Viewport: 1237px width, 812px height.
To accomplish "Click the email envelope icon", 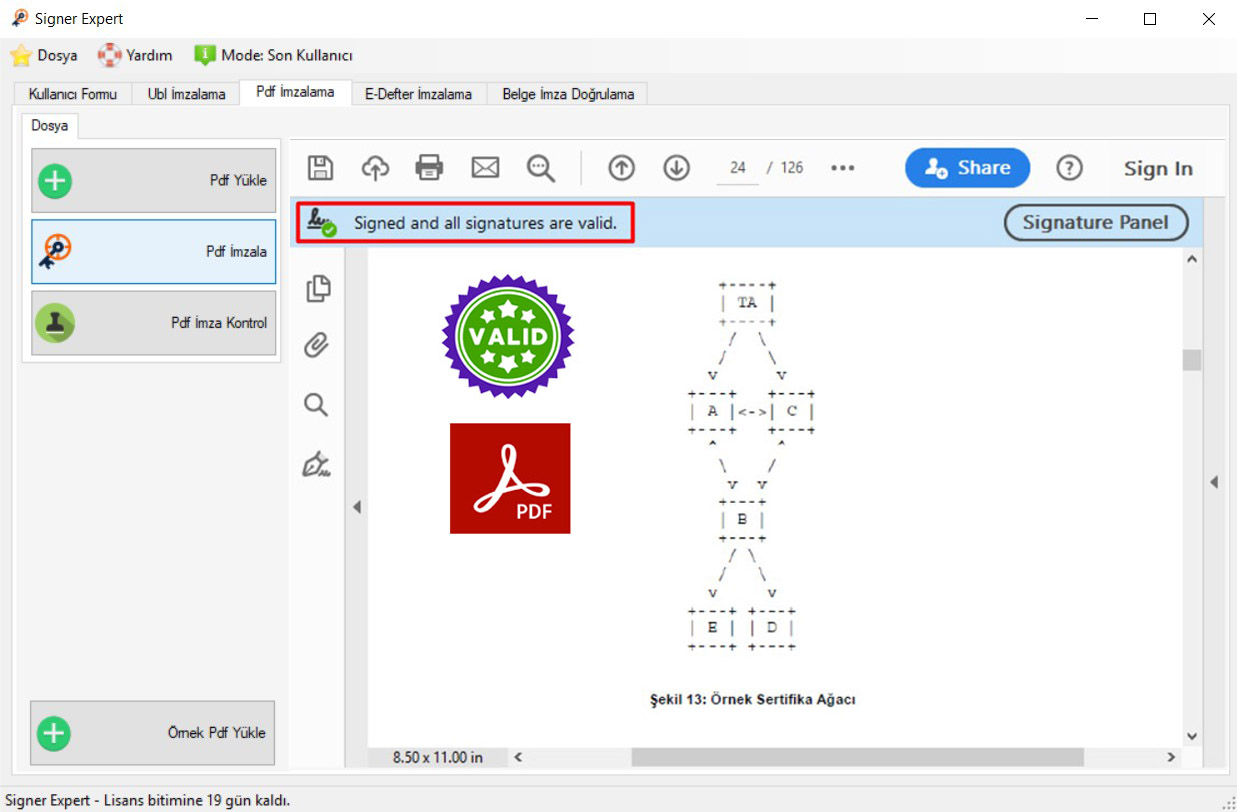I will click(x=485, y=168).
